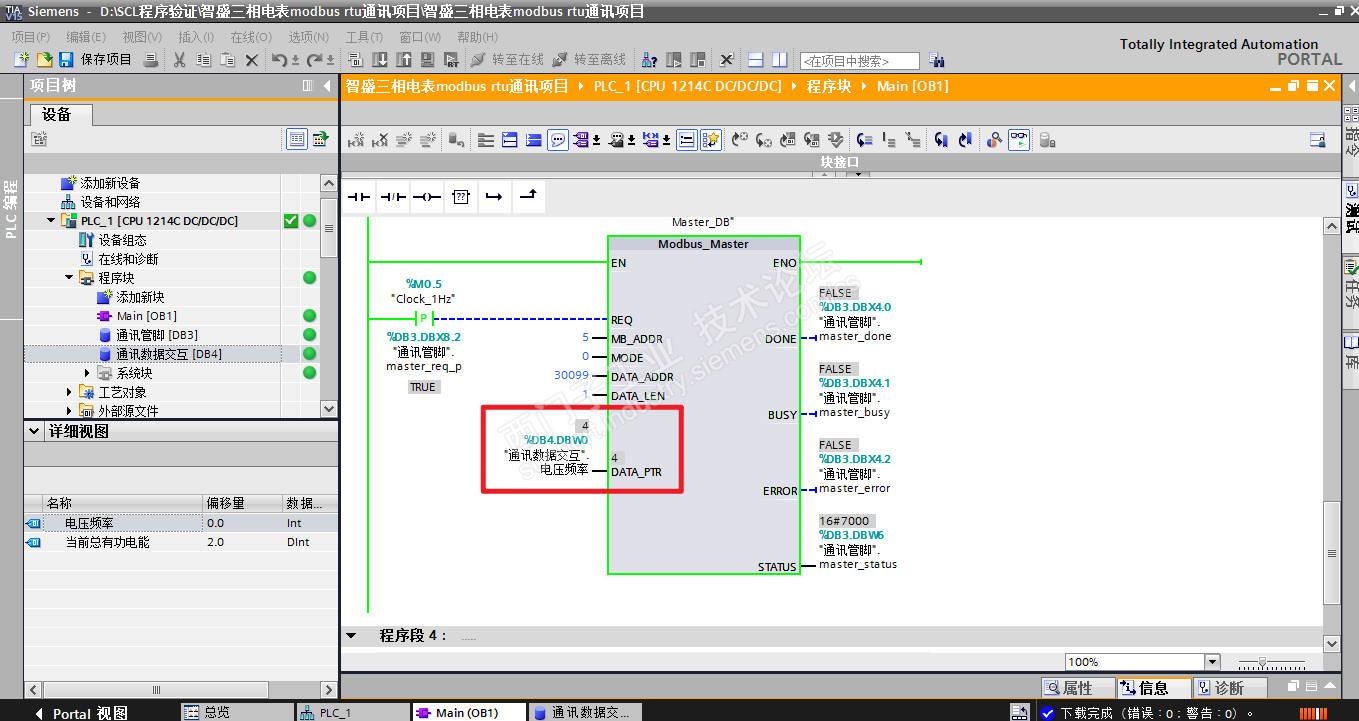The height and width of the screenshot is (721, 1359).
Task: Click the open branch icon
Action: tap(493, 197)
